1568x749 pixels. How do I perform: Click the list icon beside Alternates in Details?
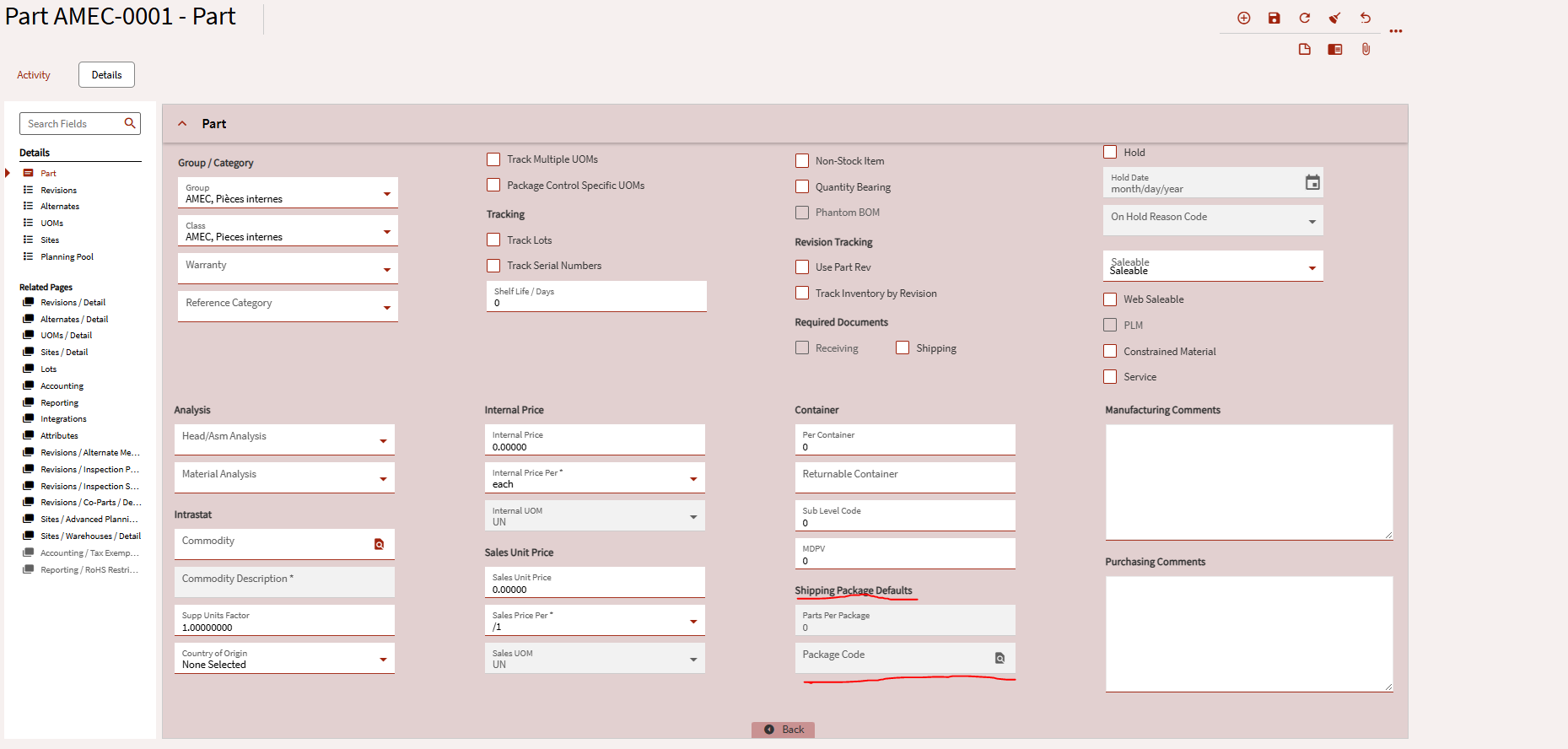(29, 206)
